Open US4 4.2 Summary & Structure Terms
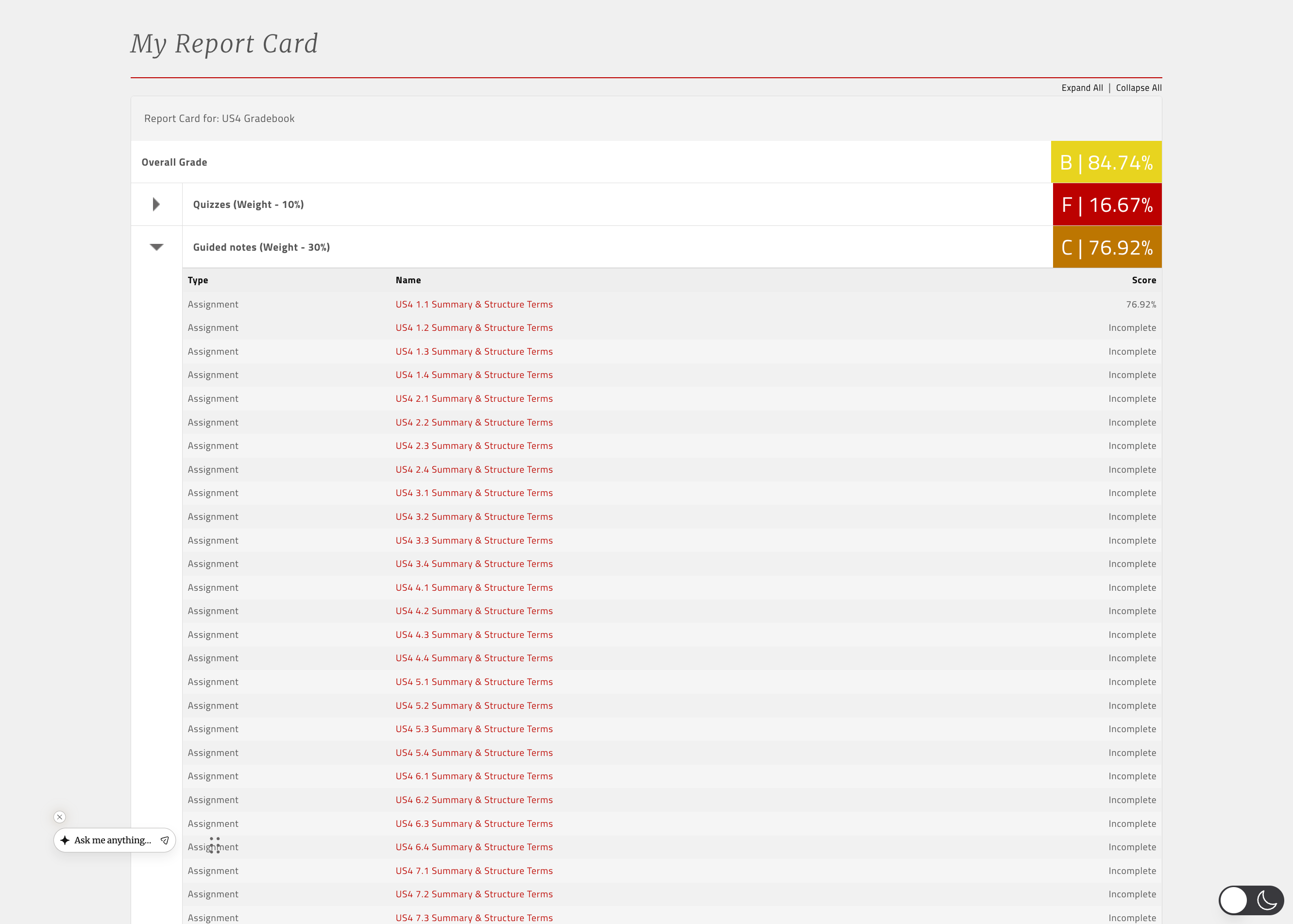 [474, 611]
